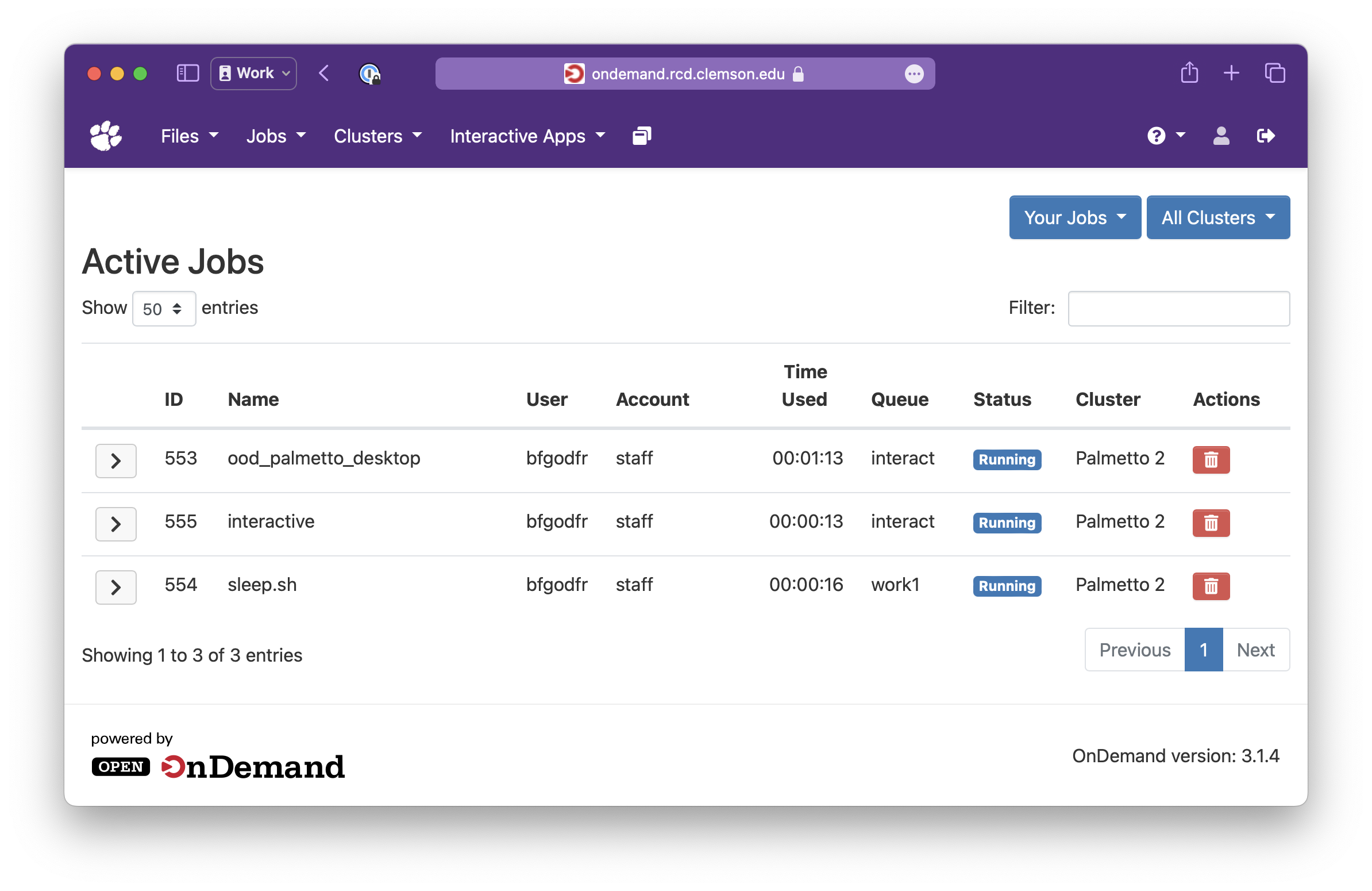Expand details for job 554 sleep.sh
The image size is (1372, 891).
pyautogui.click(x=116, y=587)
